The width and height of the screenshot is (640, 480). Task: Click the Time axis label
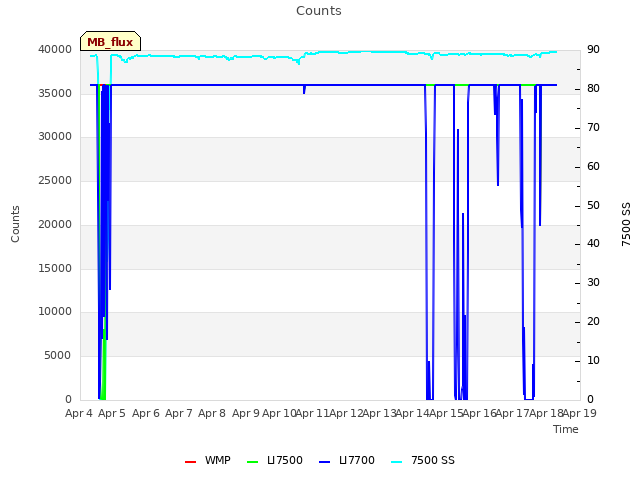(566, 429)
